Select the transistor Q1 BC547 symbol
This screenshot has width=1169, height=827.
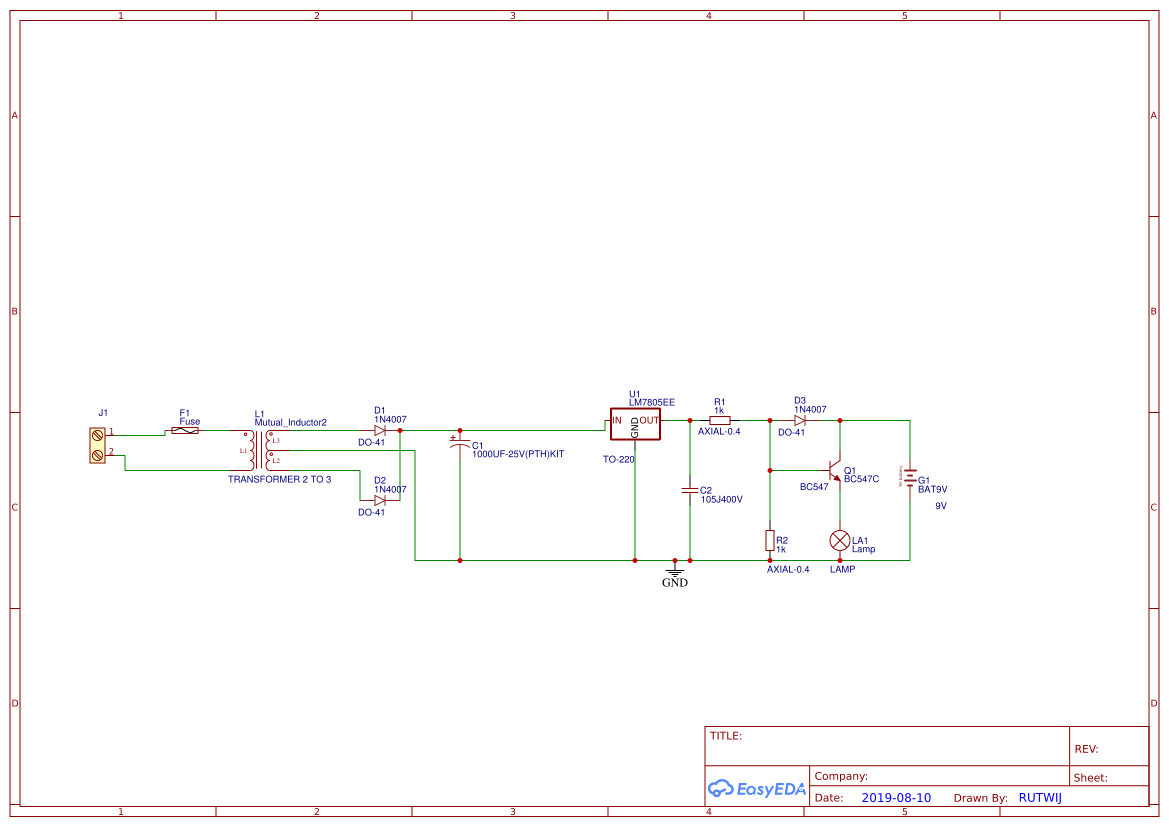click(838, 470)
